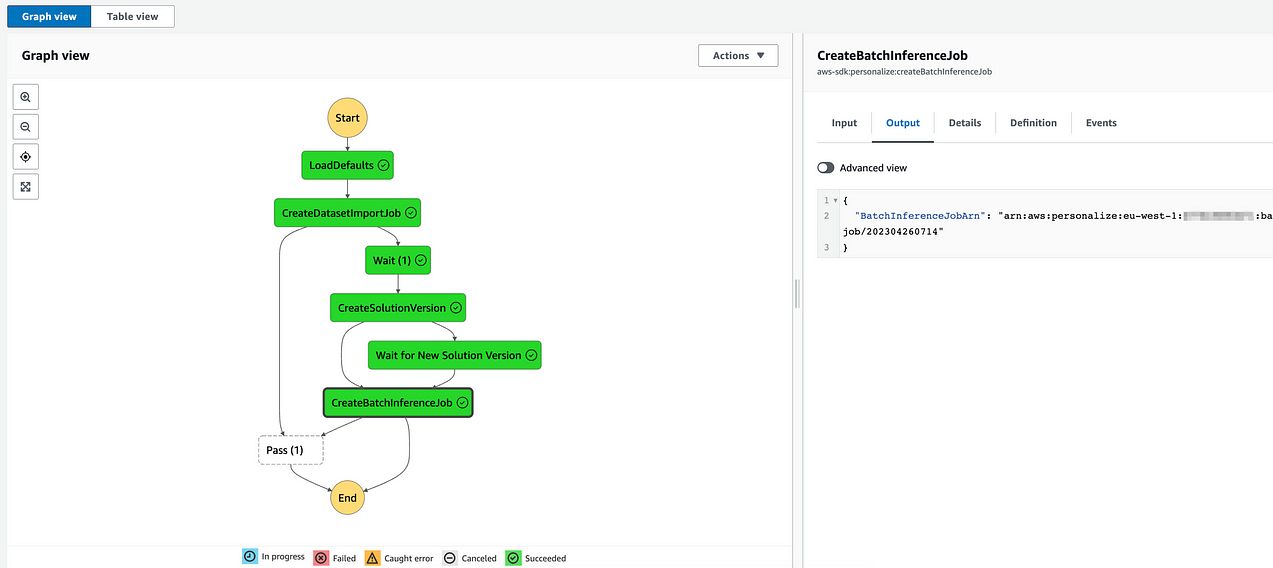Select the Pass (1) state node
Image resolution: width=1273 pixels, height=568 pixels.
click(x=292, y=450)
